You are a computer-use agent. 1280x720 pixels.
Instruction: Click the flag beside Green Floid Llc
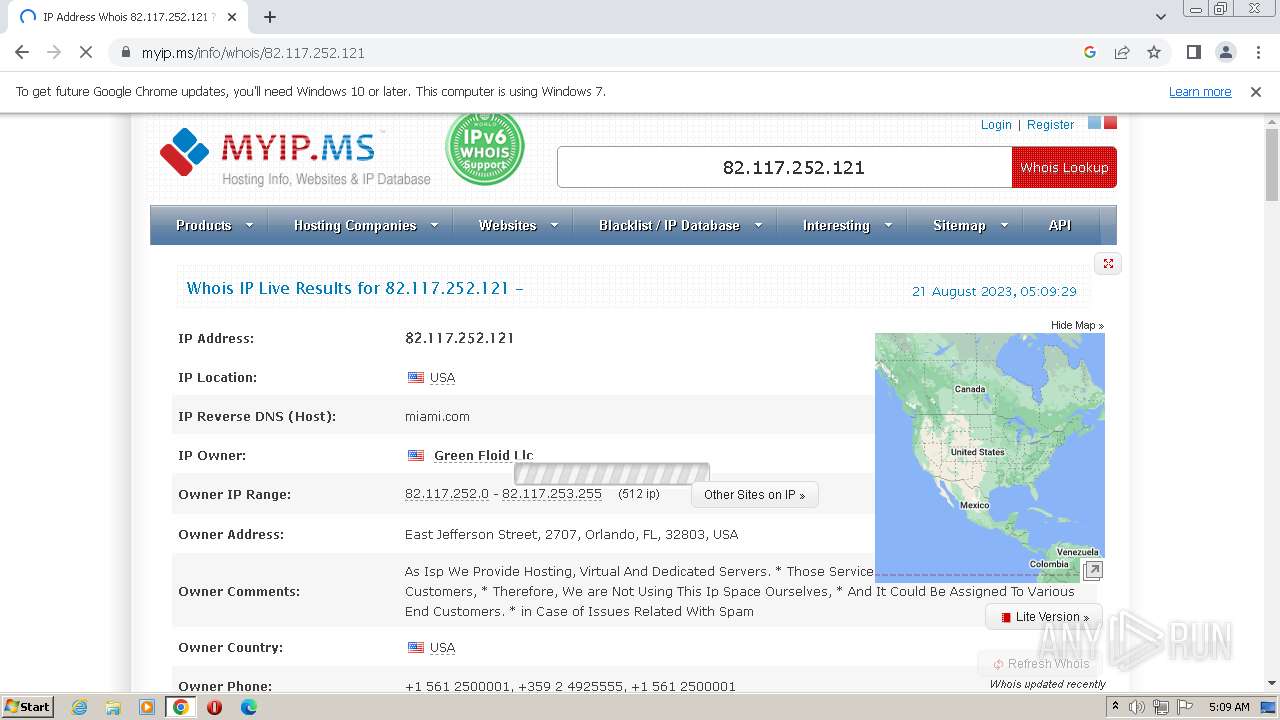(416, 456)
